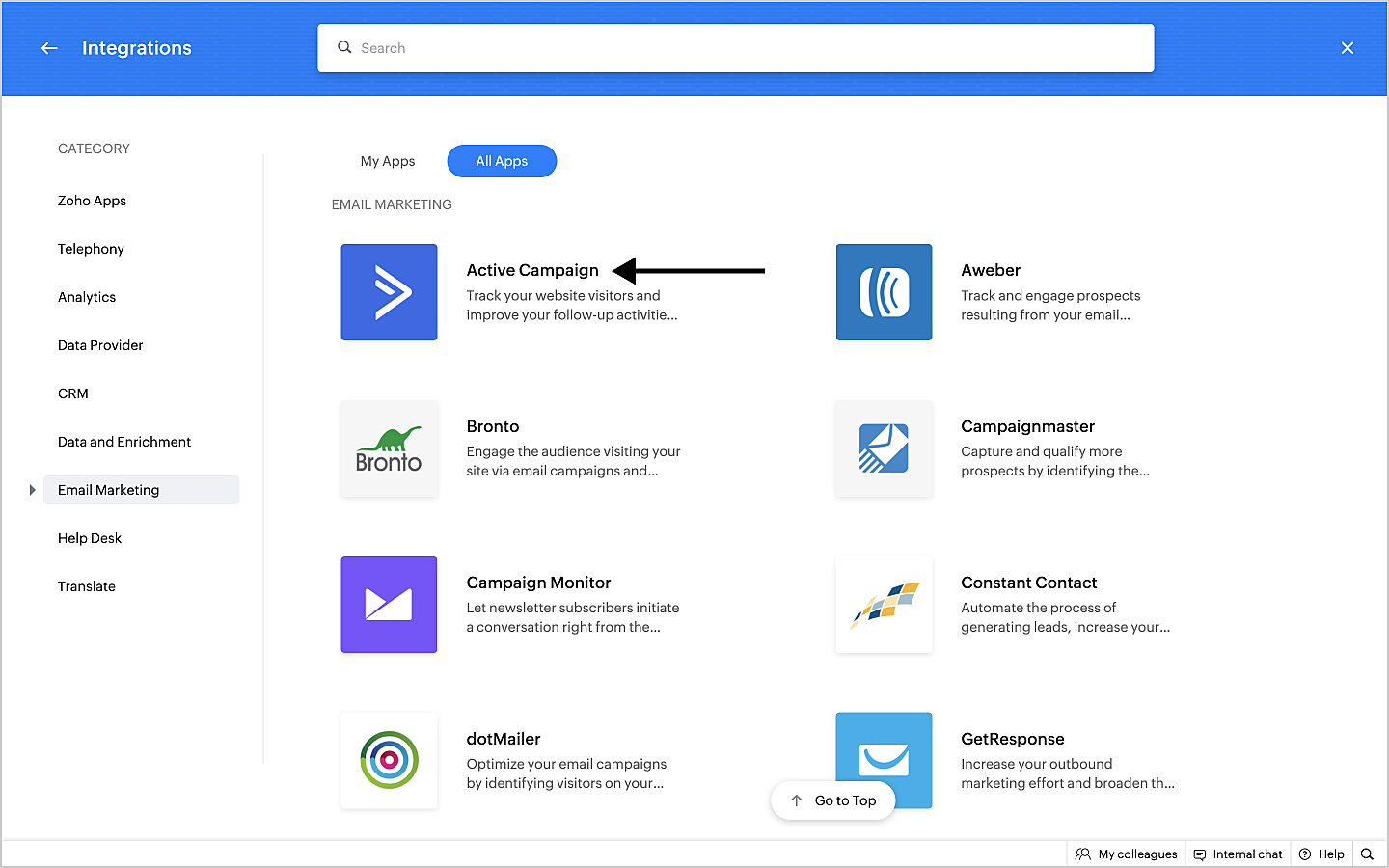Choose the Telephony category

pyautogui.click(x=91, y=249)
